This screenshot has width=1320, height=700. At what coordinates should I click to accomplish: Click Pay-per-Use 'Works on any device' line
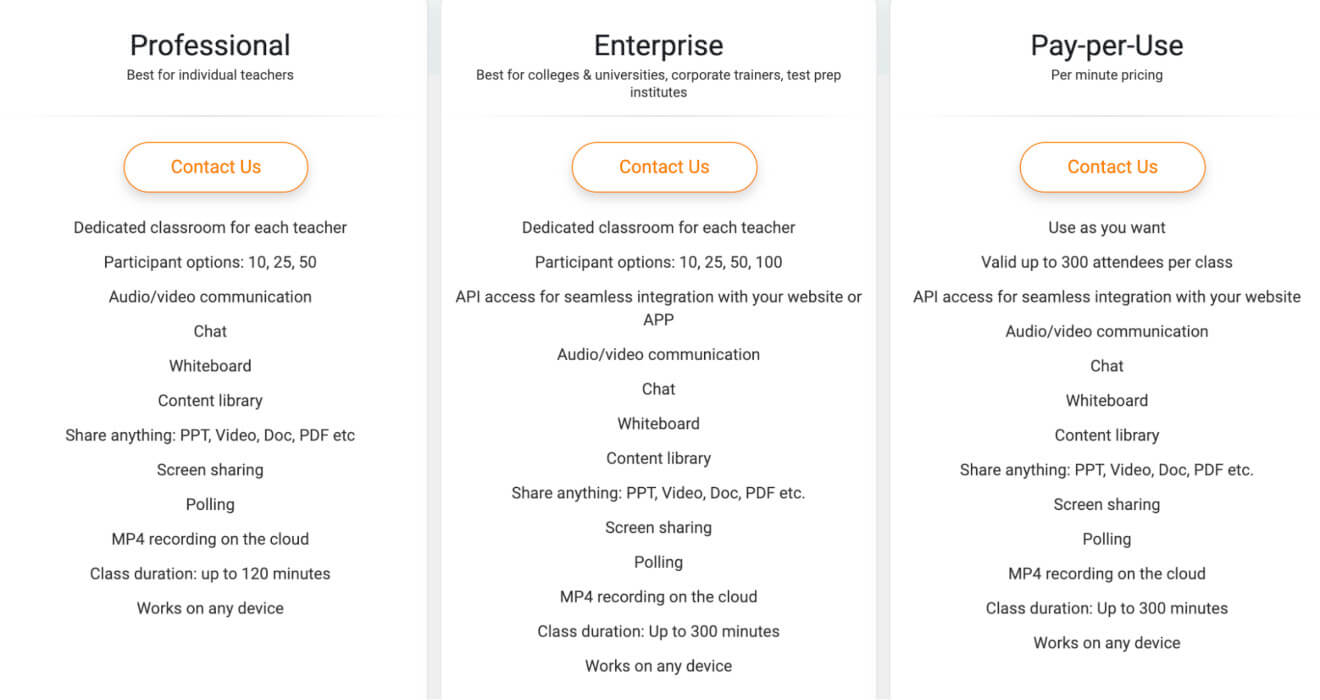[x=1107, y=642]
